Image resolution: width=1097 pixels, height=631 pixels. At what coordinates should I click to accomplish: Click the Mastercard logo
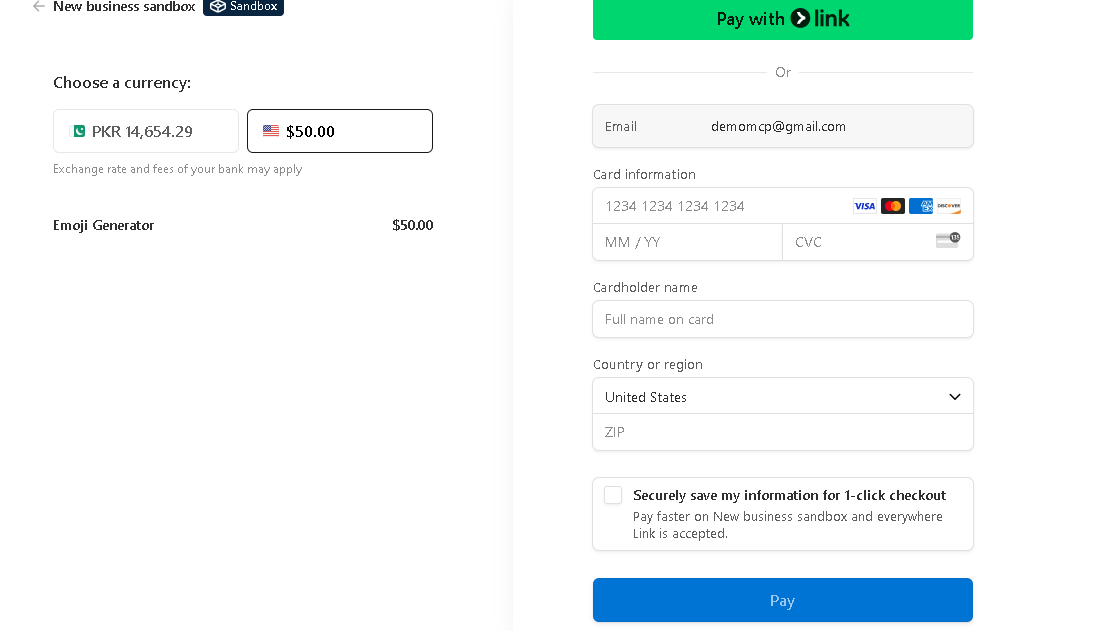pos(893,206)
